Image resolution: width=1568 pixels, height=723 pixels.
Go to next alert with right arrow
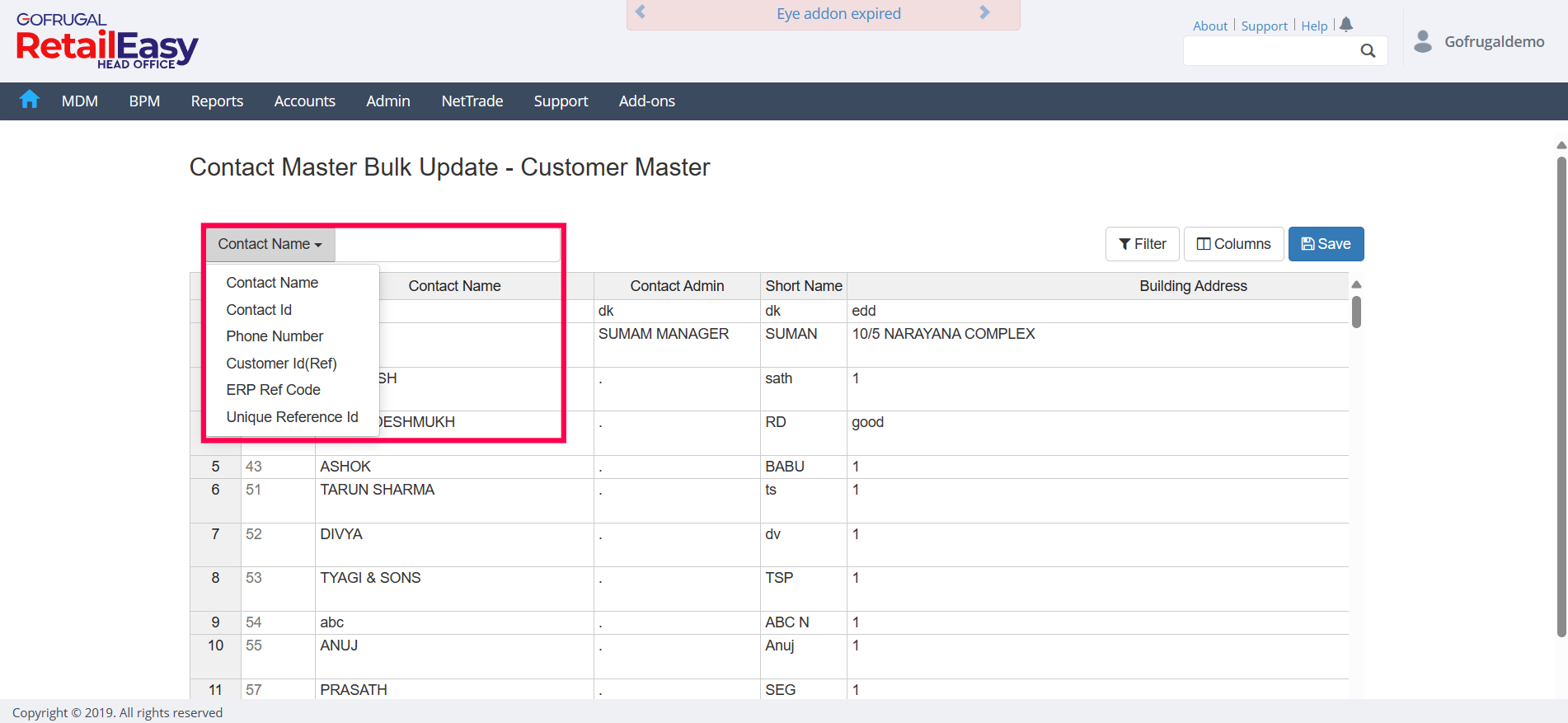coord(984,12)
